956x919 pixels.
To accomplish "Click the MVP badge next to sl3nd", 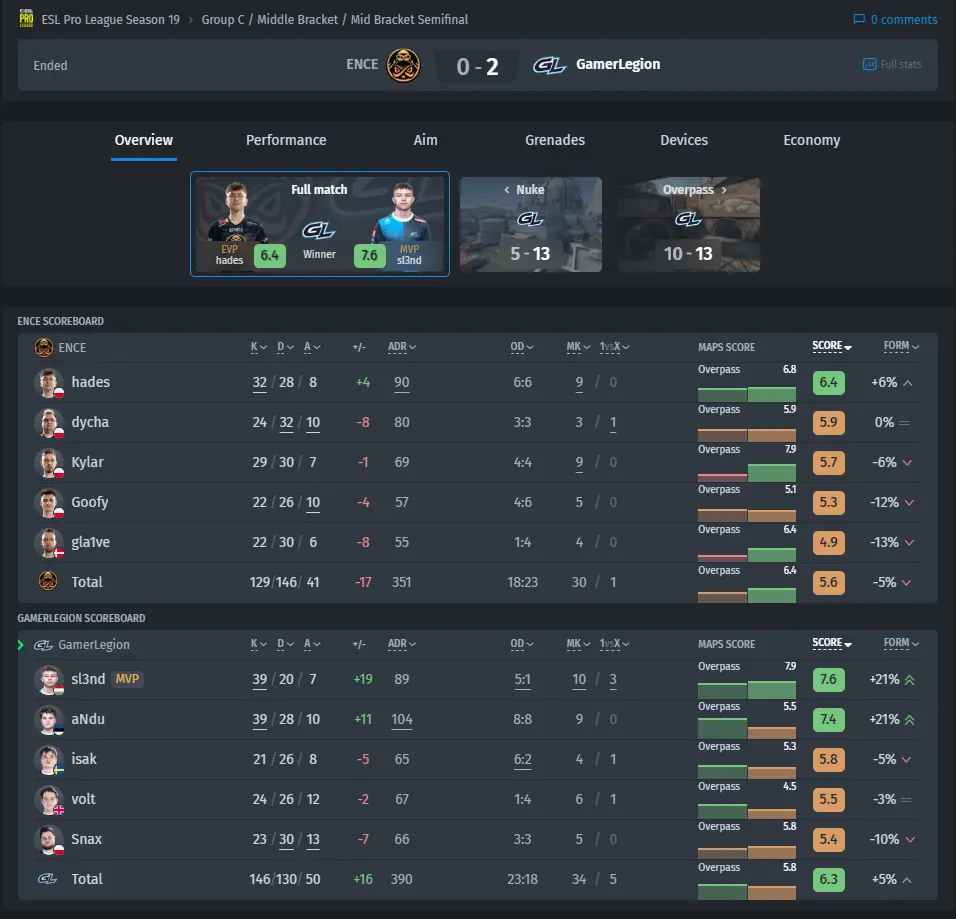I will pyautogui.click(x=127, y=679).
